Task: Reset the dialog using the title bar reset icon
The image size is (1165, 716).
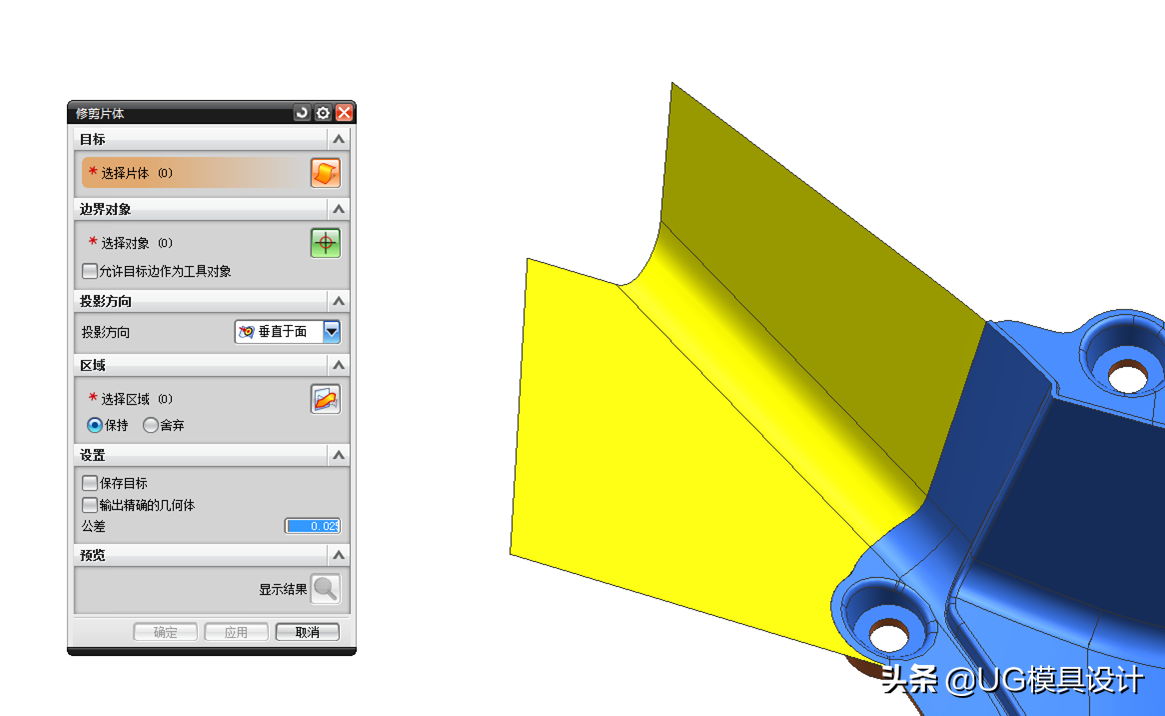Action: [302, 113]
